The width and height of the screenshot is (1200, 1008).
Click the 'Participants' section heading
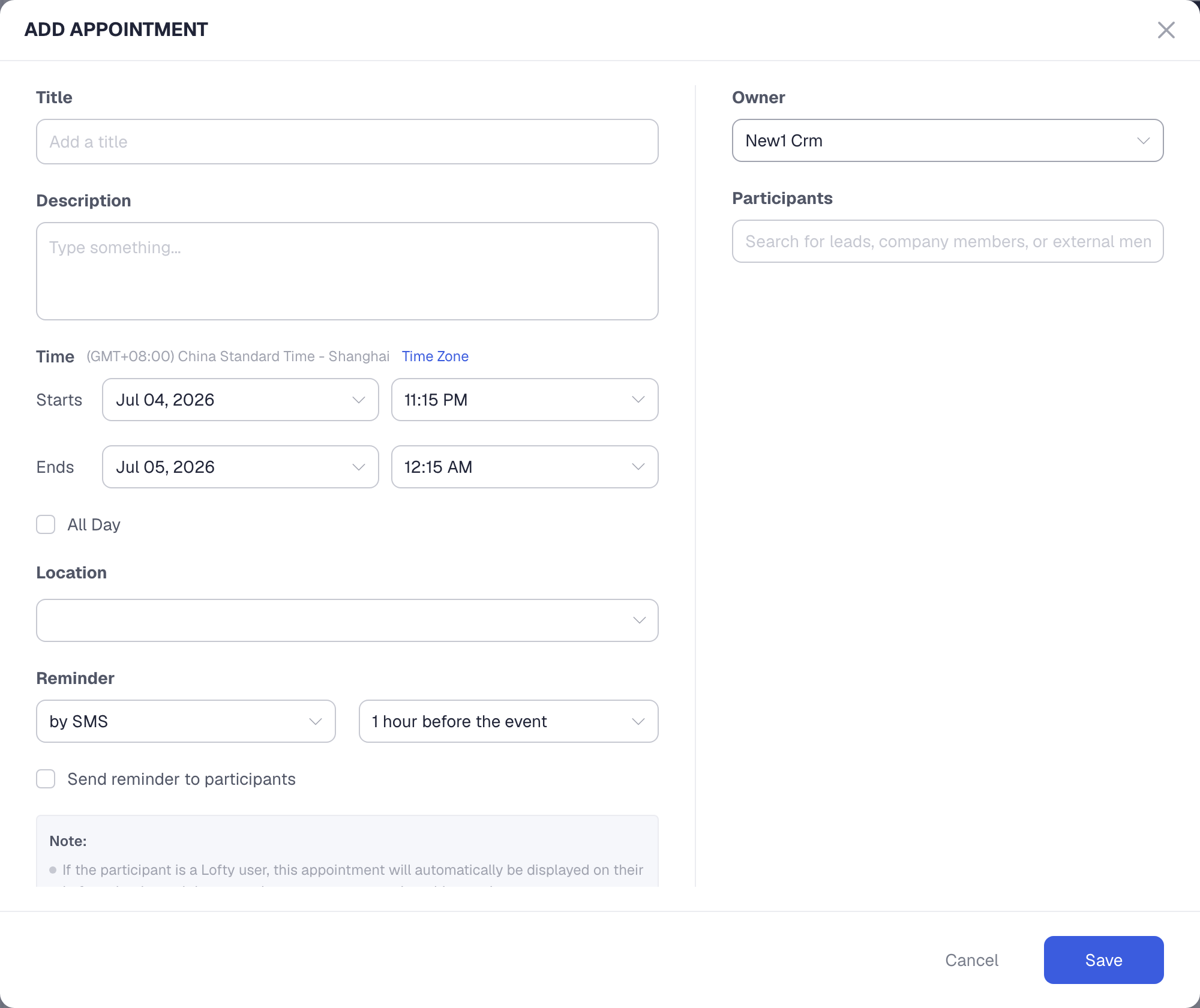pos(782,198)
